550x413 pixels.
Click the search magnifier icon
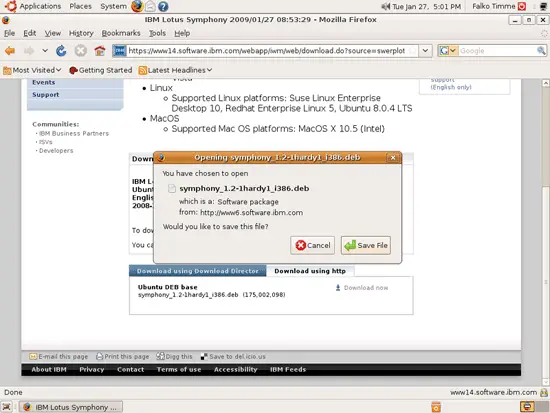(541, 51)
